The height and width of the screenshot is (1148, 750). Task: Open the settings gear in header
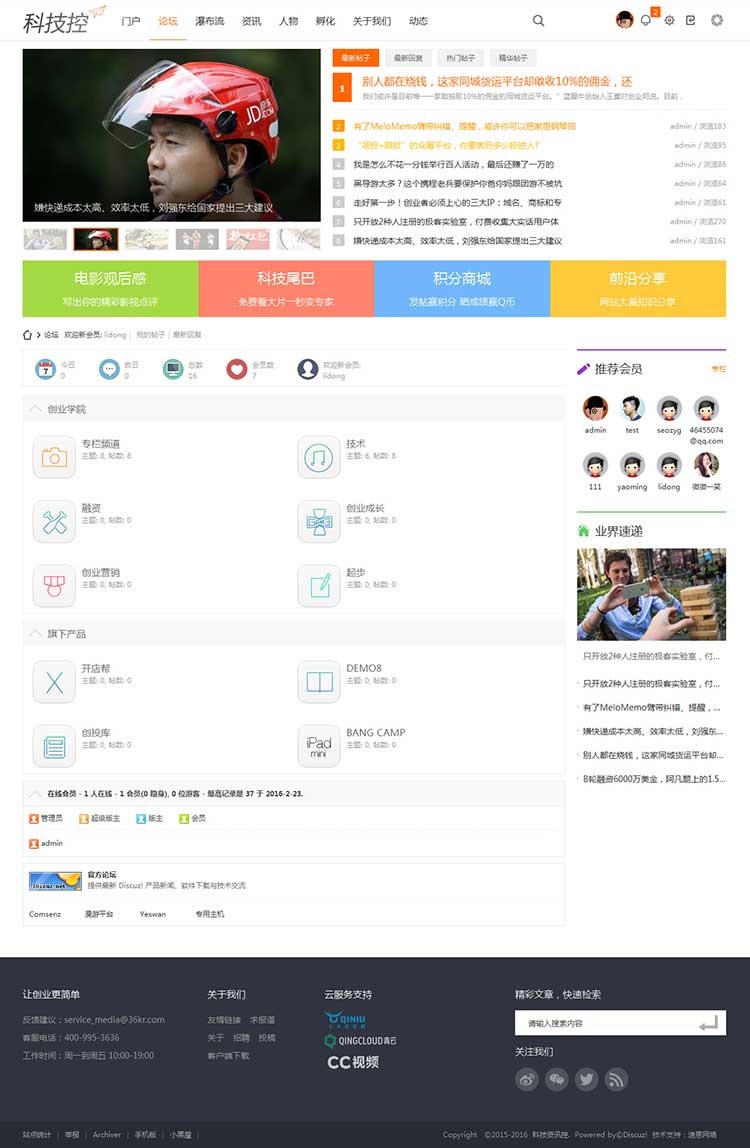[x=670, y=20]
